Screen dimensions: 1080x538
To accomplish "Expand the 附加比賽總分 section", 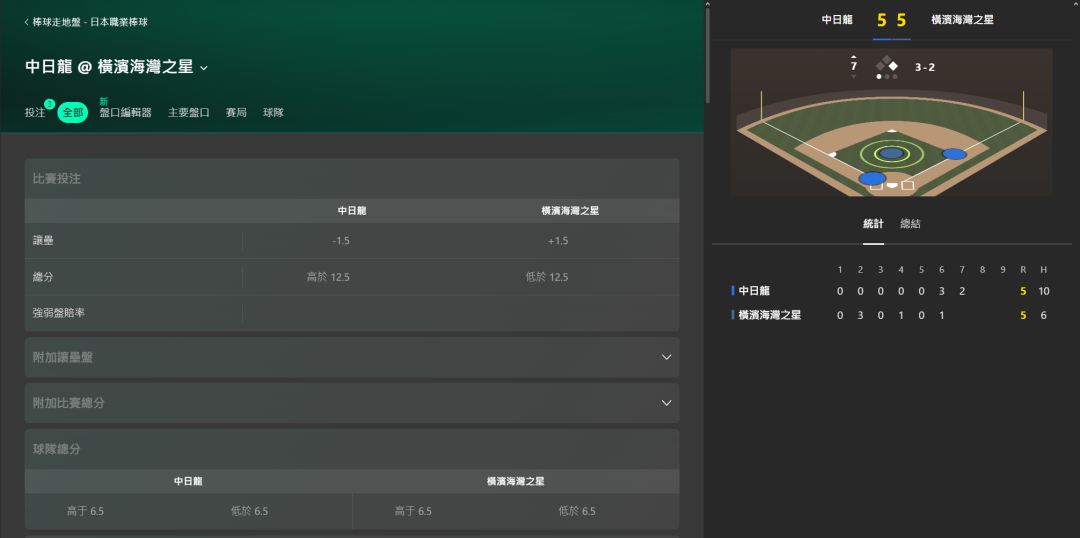I will pos(352,403).
